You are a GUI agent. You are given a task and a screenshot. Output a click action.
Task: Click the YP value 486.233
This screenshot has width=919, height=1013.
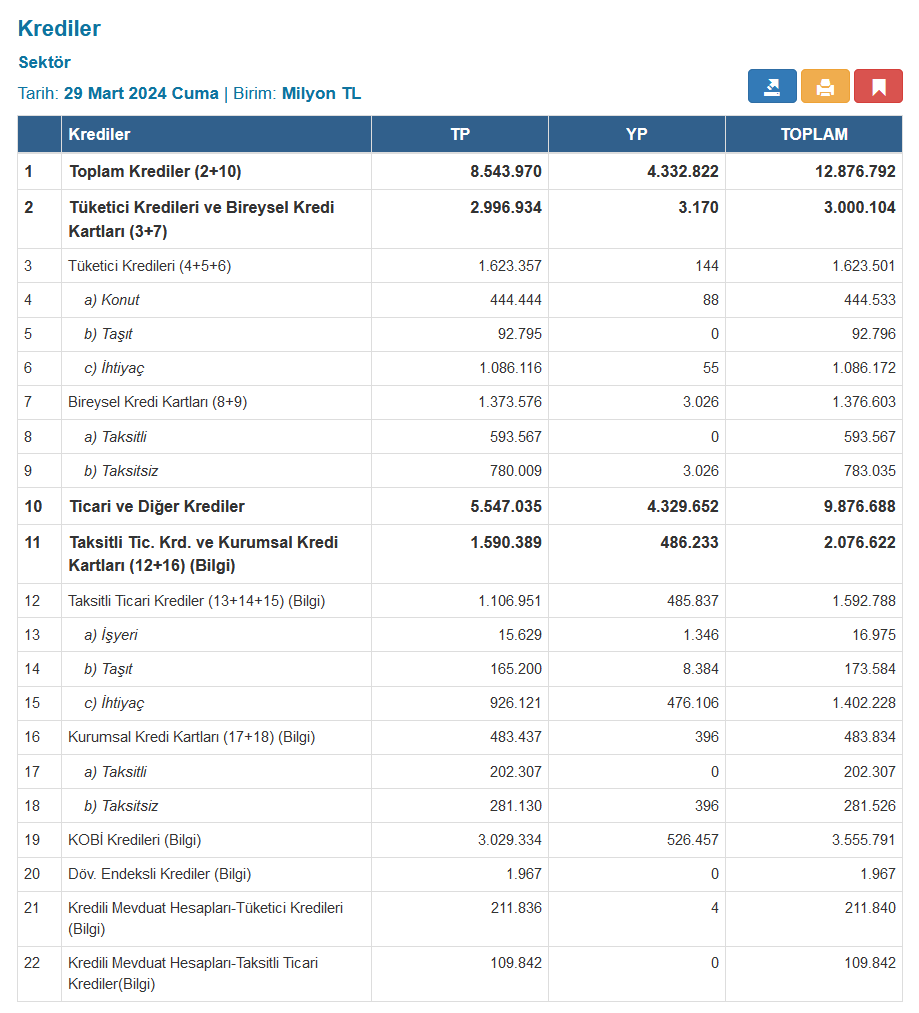click(x=690, y=542)
